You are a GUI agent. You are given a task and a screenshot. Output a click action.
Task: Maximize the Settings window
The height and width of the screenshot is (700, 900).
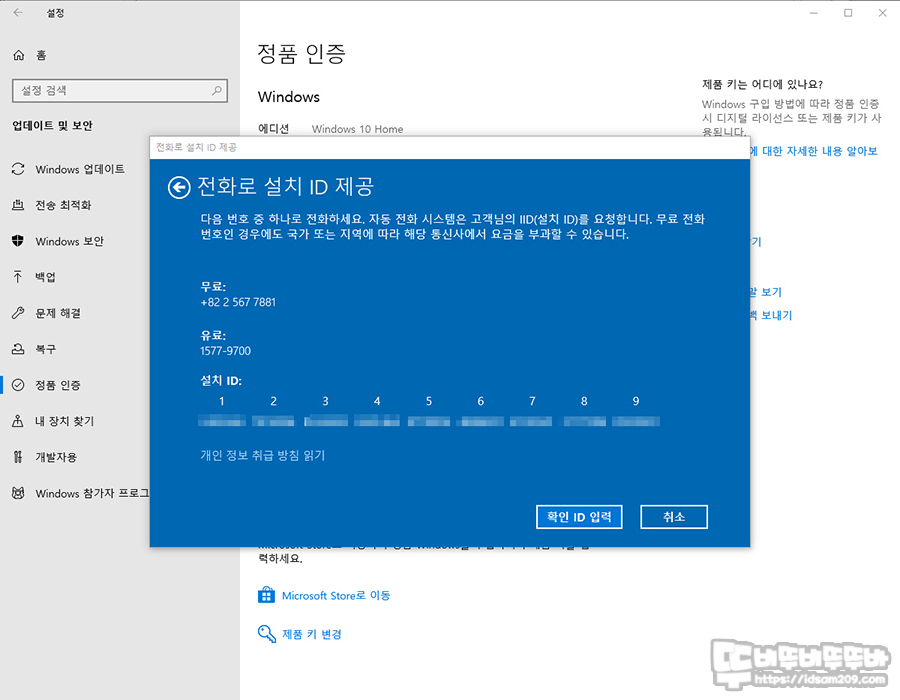click(848, 13)
